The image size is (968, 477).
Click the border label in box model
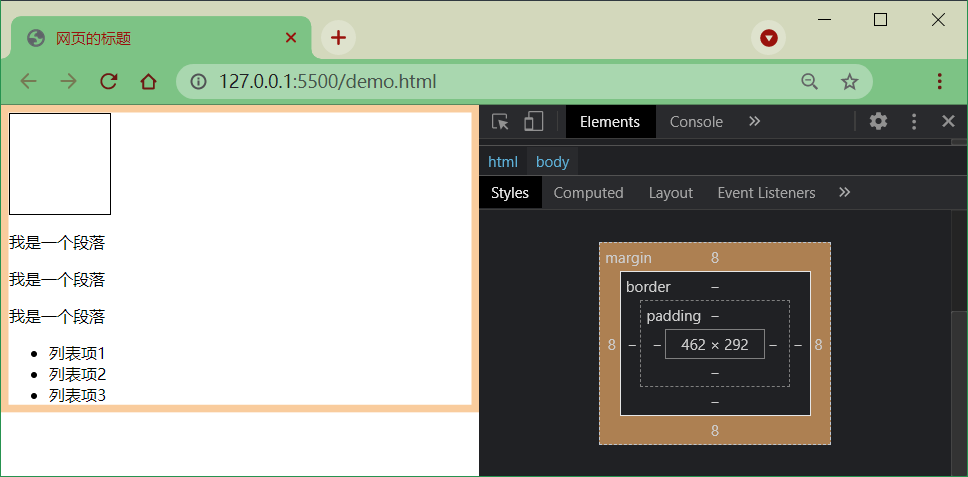tap(648, 287)
